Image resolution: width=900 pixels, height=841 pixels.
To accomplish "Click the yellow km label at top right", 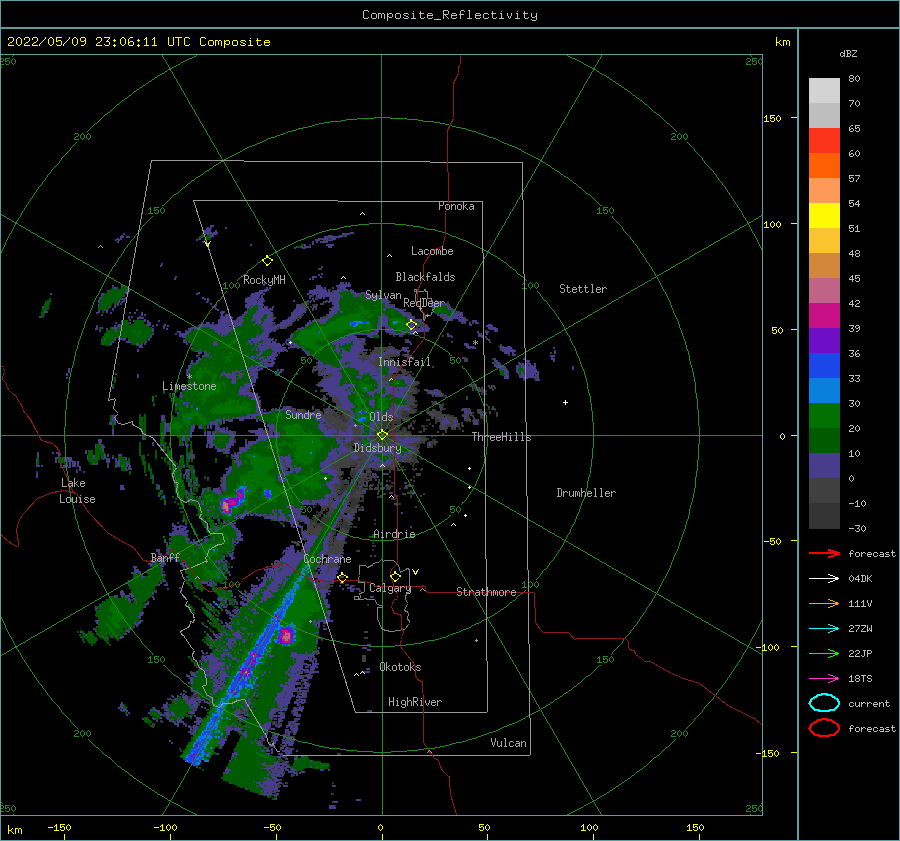I will [782, 42].
